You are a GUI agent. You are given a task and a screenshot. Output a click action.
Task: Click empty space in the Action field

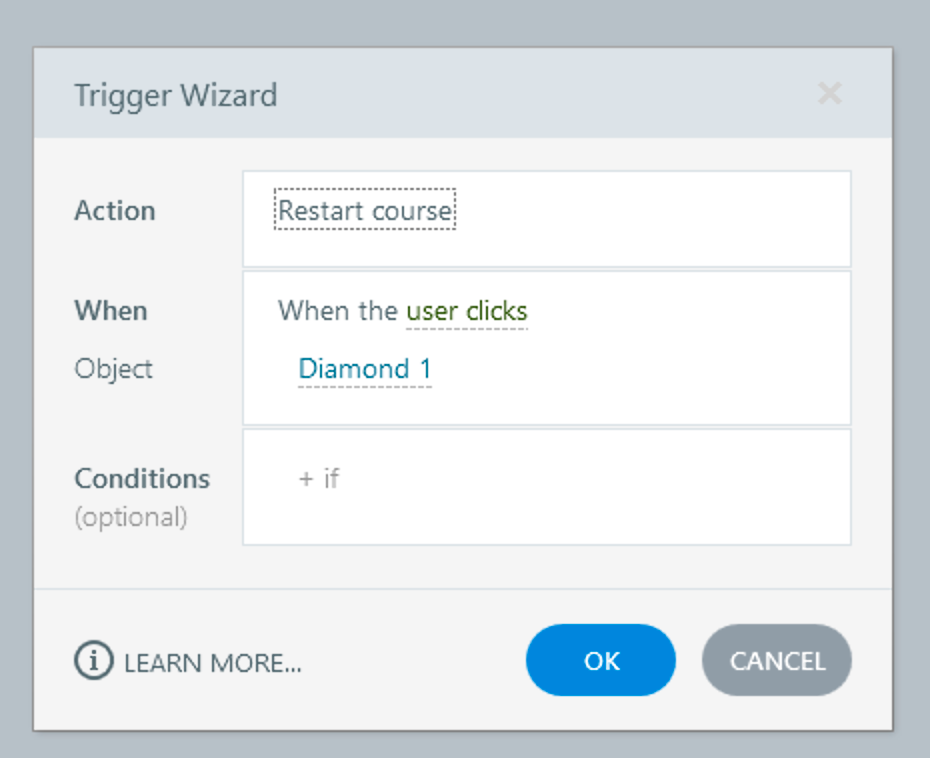point(650,219)
